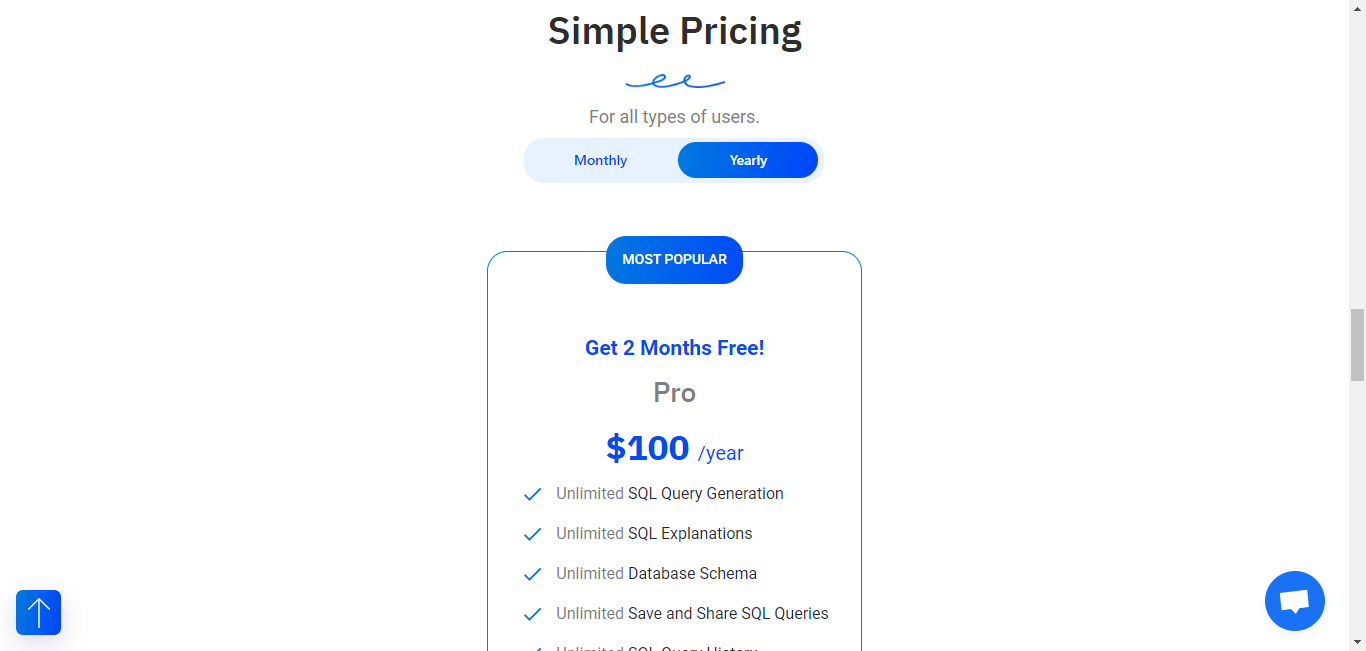Click checkmark beside Database Schema

533,574
